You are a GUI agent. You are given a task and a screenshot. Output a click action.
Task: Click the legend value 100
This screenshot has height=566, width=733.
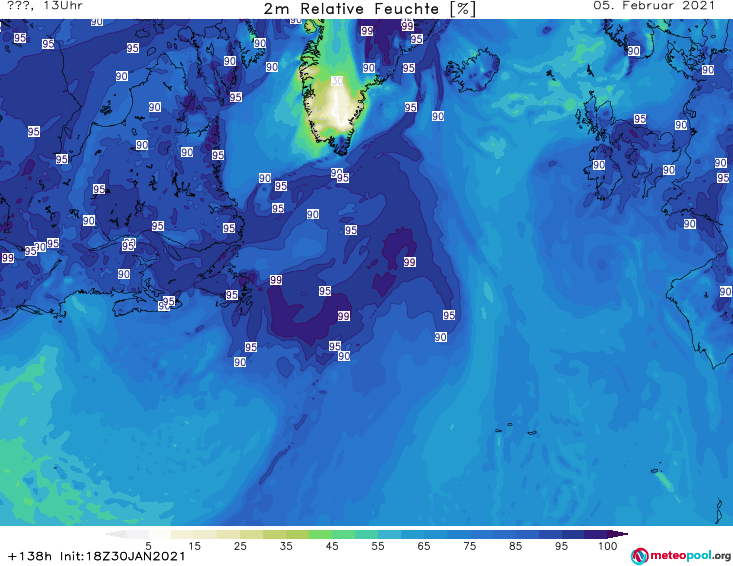608,546
